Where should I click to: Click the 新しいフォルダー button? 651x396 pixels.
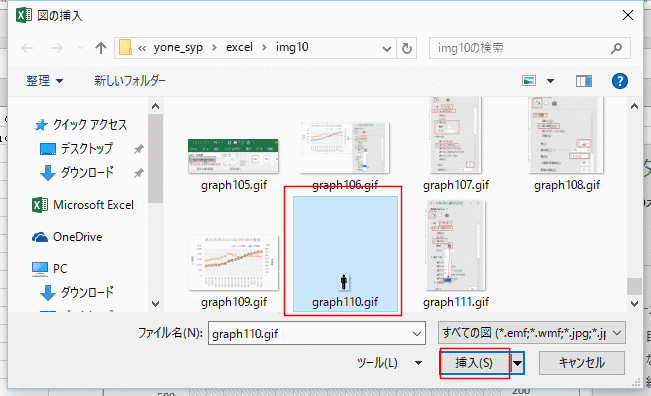(x=130, y=81)
